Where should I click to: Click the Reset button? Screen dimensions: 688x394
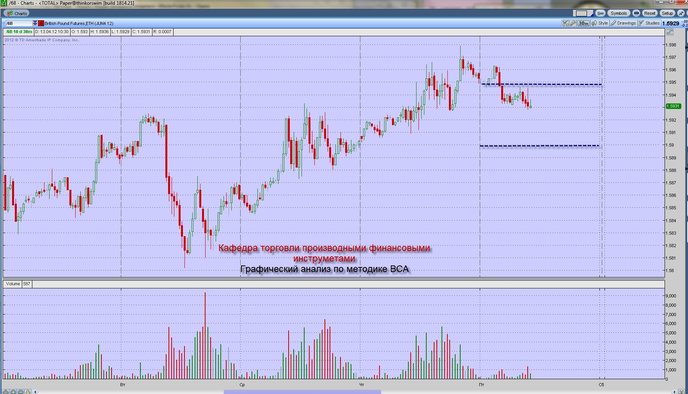tap(650, 13)
